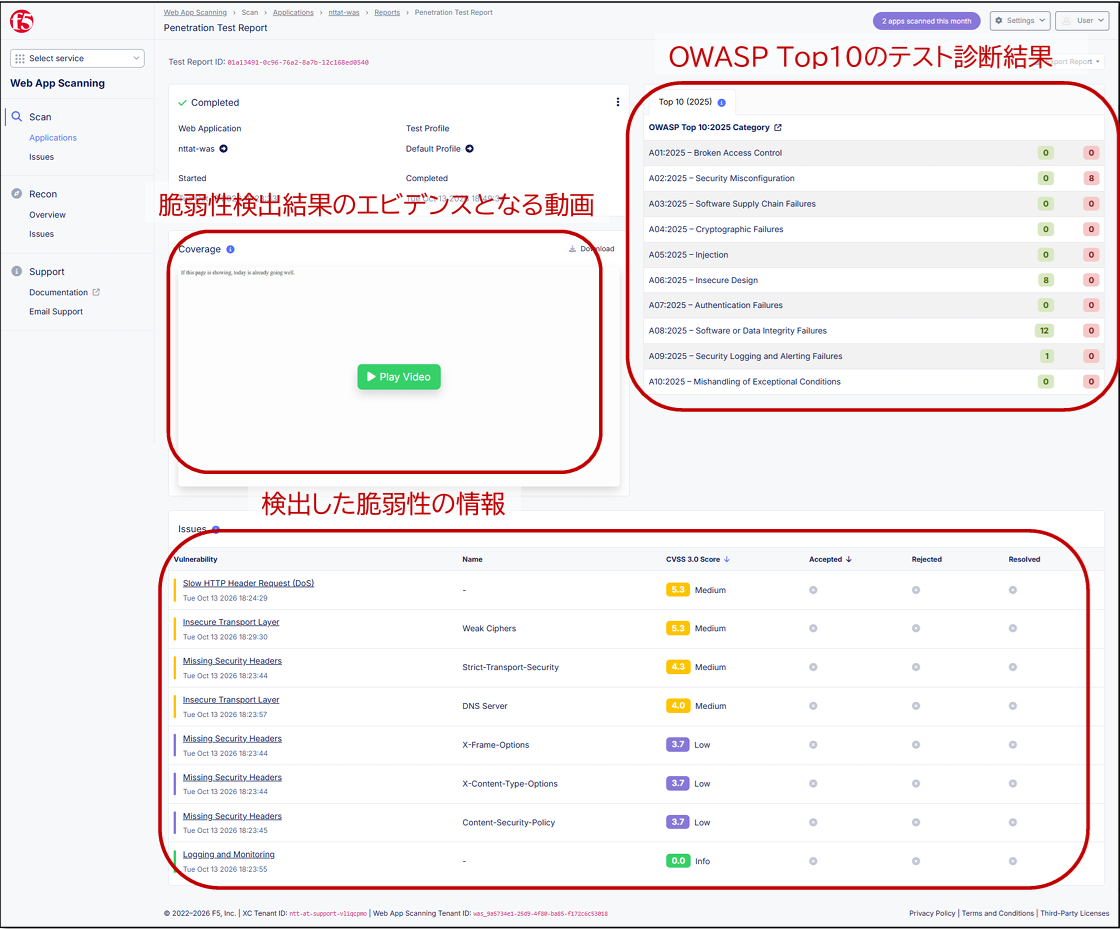Viewport: 1120px width, 929px height.
Task: Click the 0.0 Info score badge
Action: (x=678, y=860)
